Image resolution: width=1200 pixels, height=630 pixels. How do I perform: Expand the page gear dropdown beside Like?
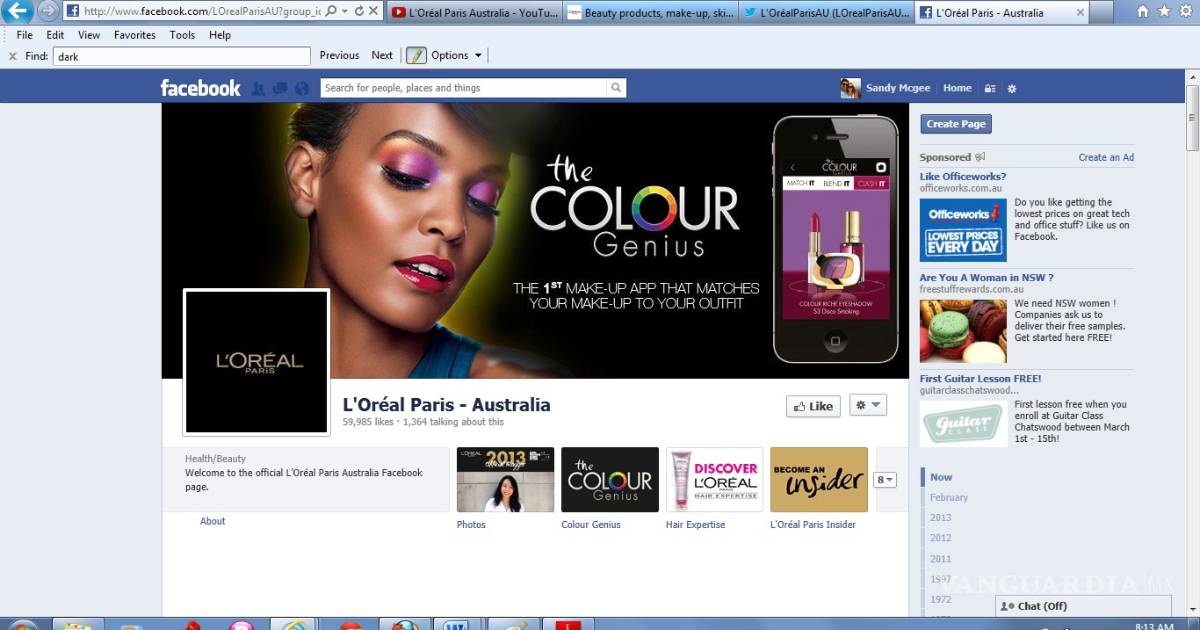pos(867,405)
